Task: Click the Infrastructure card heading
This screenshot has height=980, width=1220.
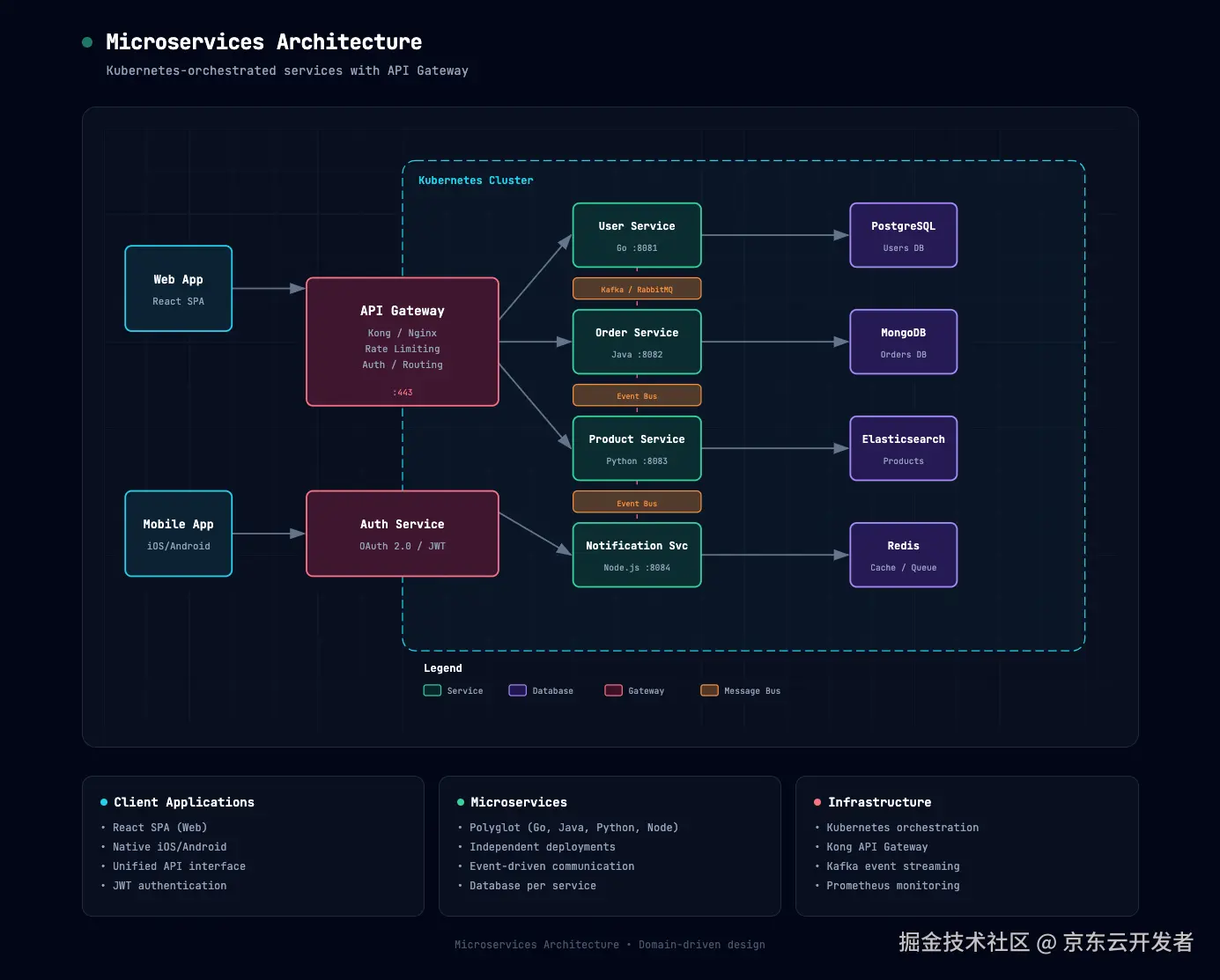Action: click(879, 802)
